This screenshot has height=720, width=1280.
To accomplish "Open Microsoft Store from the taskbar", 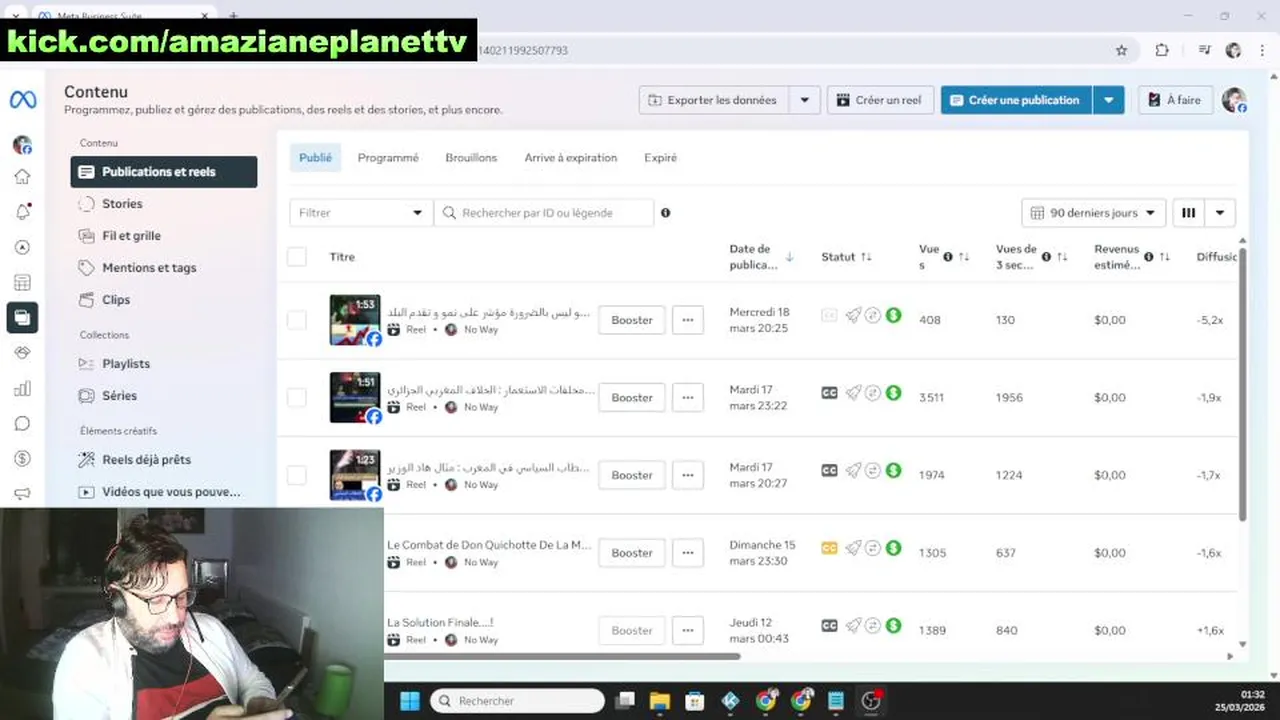I will [694, 701].
